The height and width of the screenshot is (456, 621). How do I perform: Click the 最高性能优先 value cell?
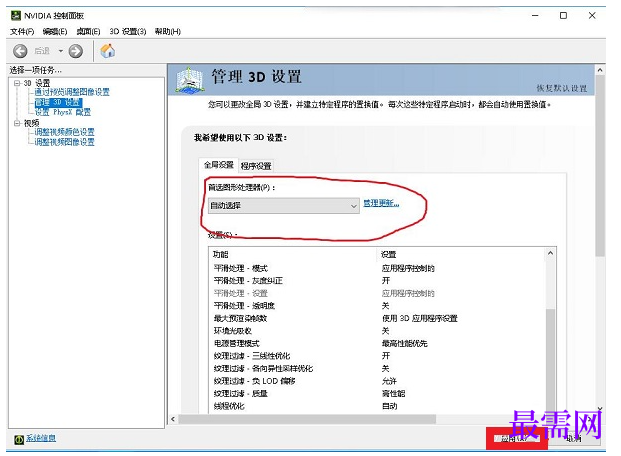405,343
